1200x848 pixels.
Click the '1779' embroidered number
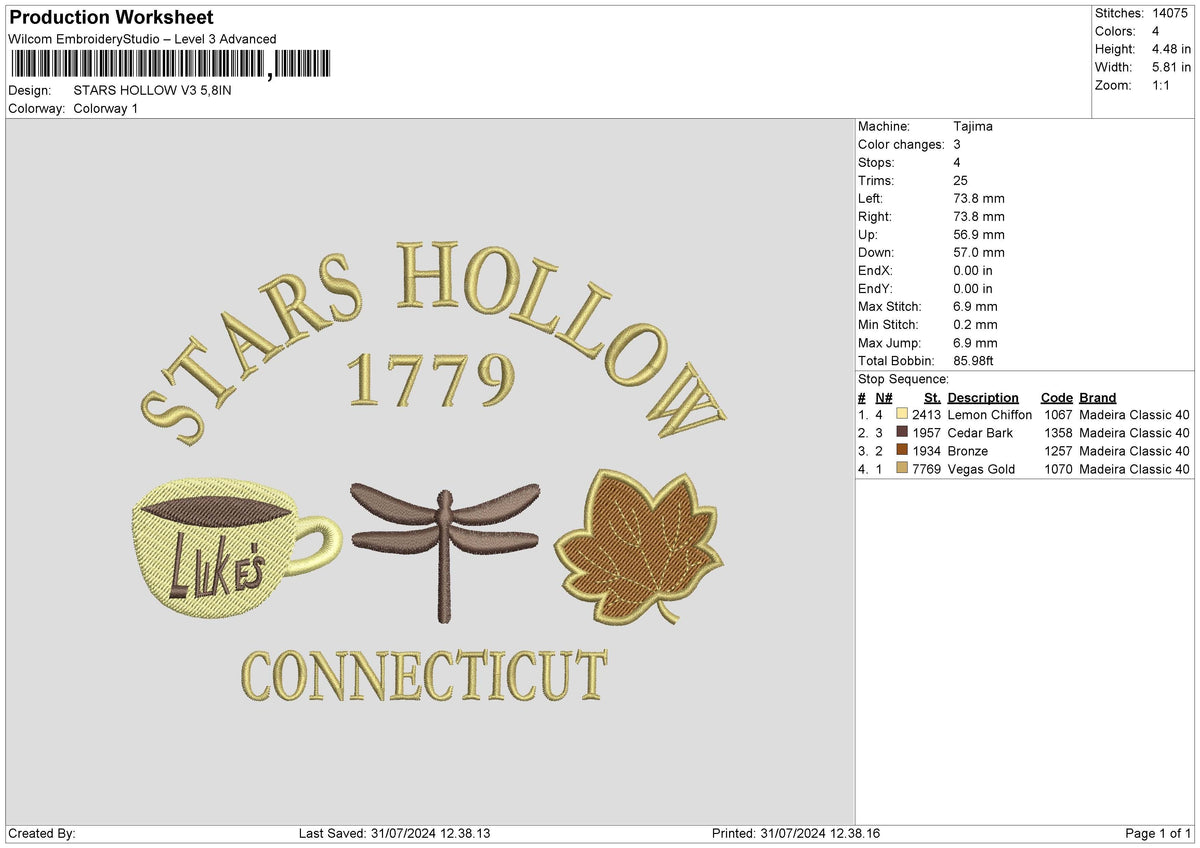(x=430, y=381)
